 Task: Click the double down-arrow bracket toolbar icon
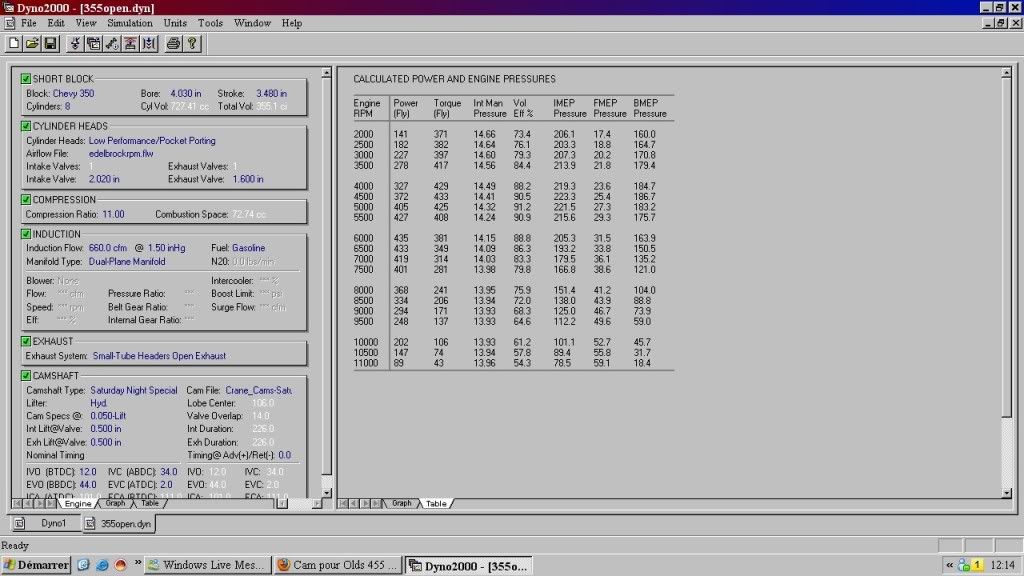149,44
